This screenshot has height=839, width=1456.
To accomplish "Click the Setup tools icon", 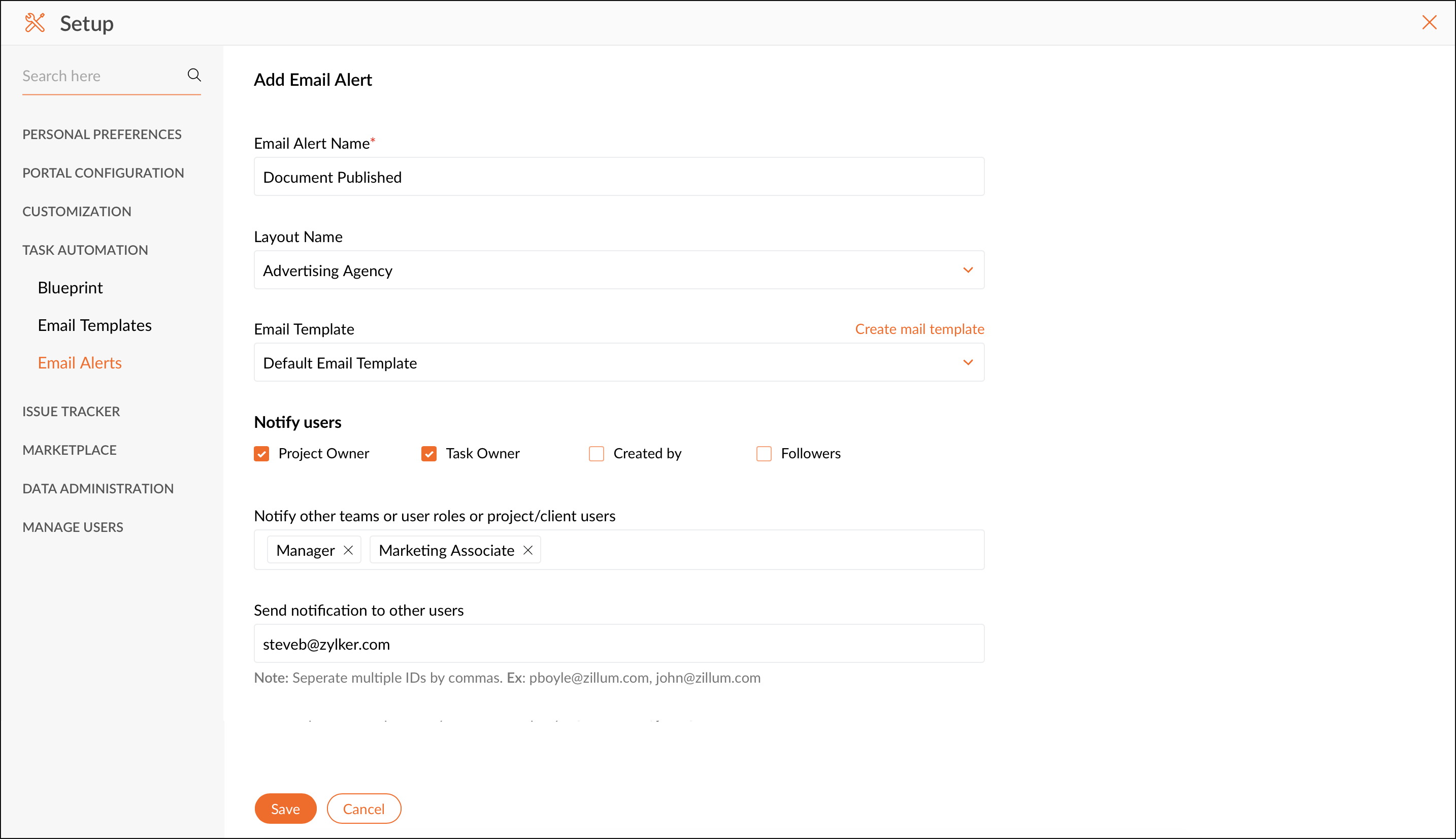I will coord(35,23).
